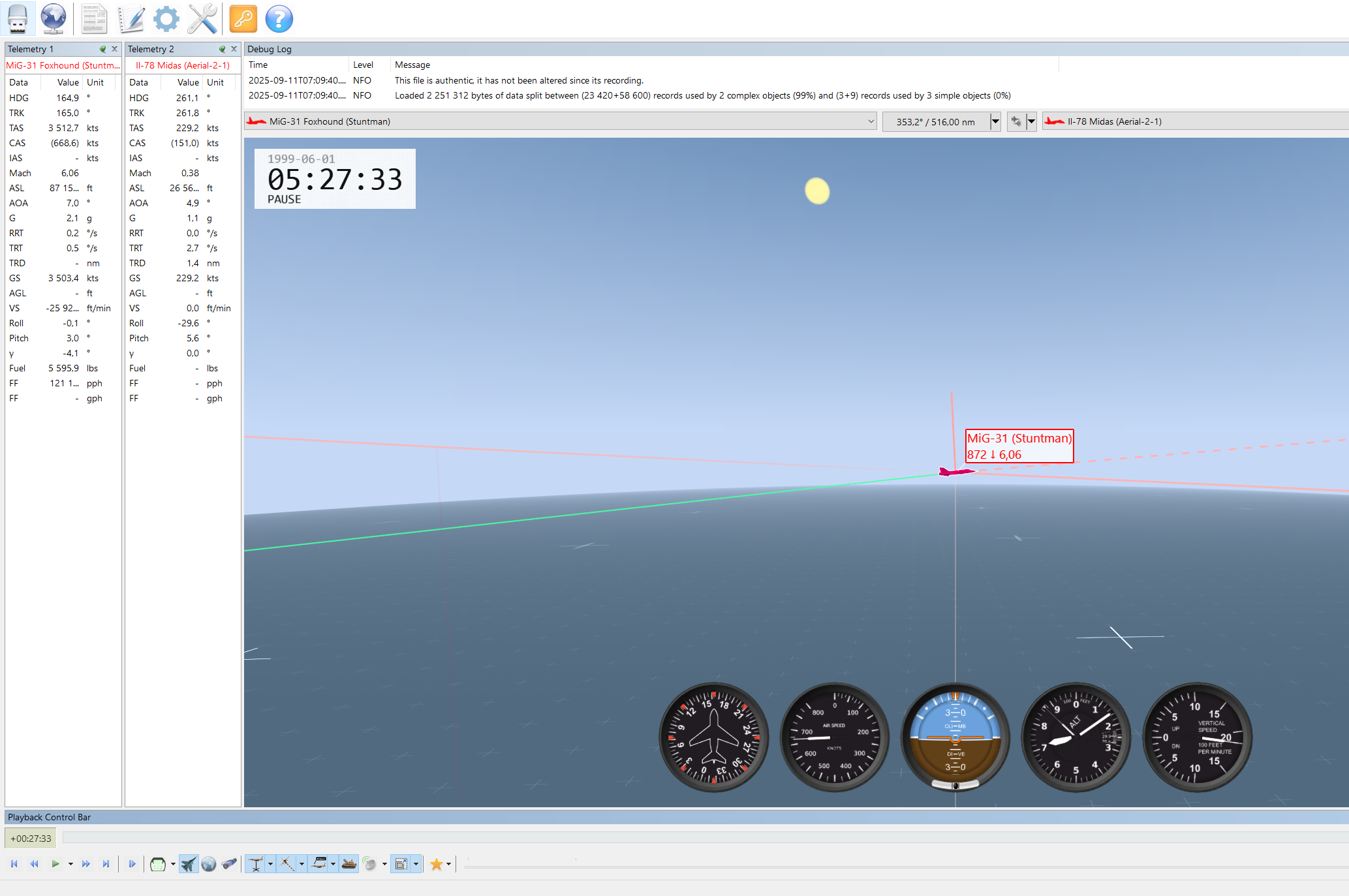The image size is (1349, 896).
Task: Open the MiG-31 Foxhound primary object dropdown
Action: pyautogui.click(x=561, y=121)
